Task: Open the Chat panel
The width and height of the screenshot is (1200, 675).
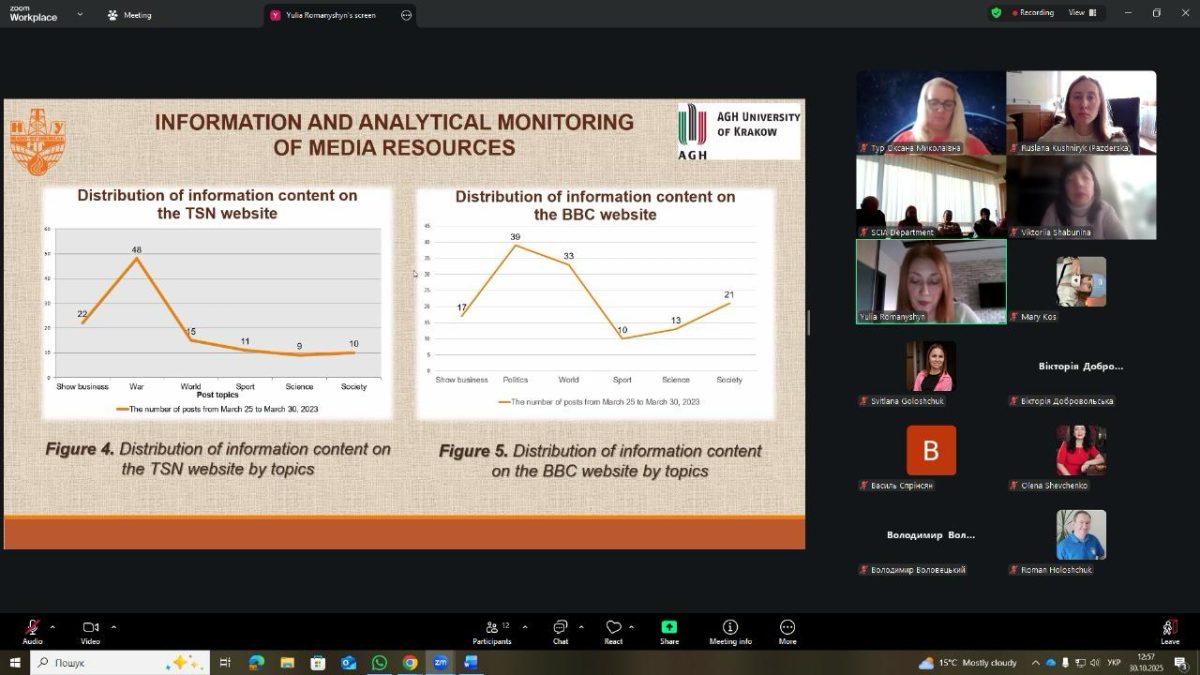Action: point(560,631)
